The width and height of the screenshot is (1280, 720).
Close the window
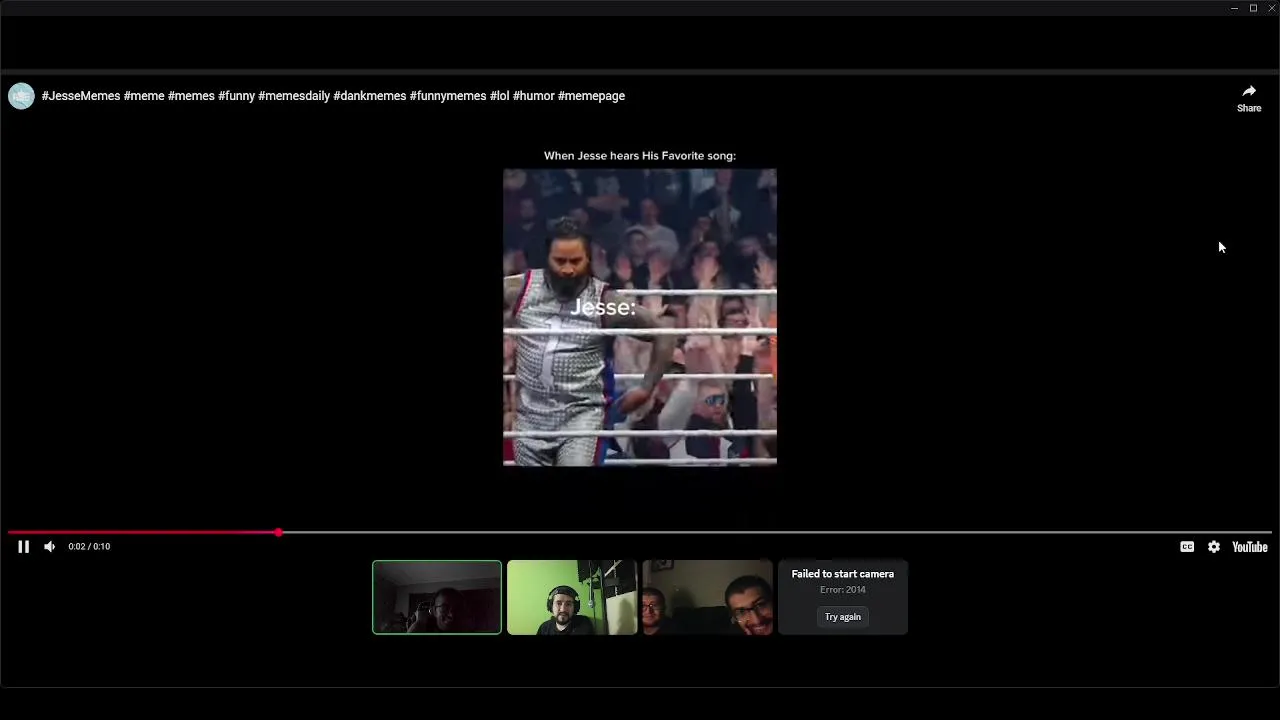1272,8
